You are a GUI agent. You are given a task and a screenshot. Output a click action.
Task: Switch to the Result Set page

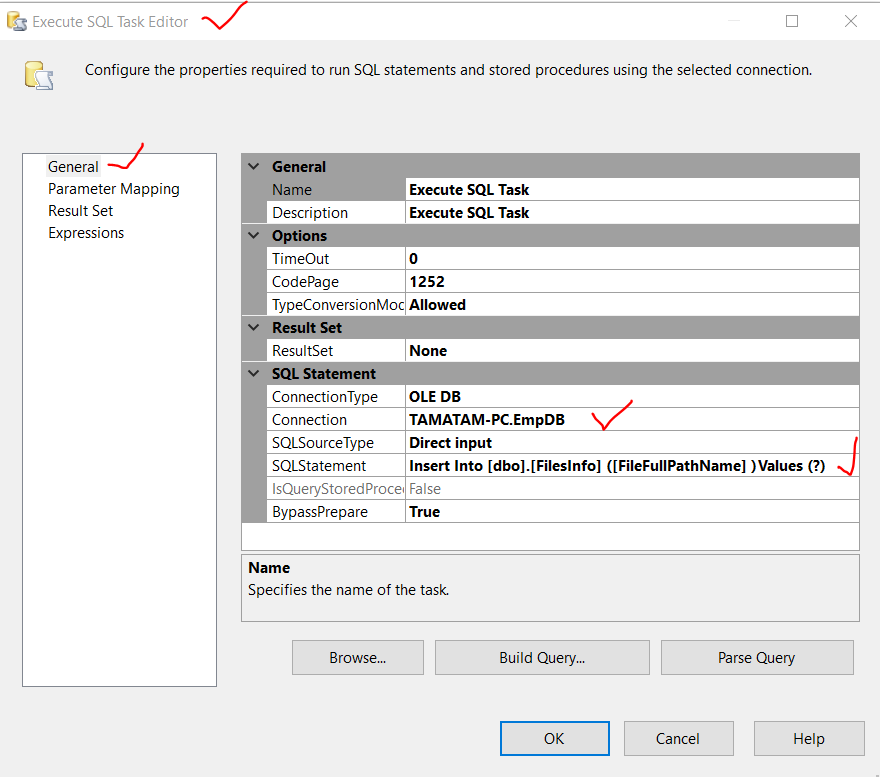click(x=80, y=210)
